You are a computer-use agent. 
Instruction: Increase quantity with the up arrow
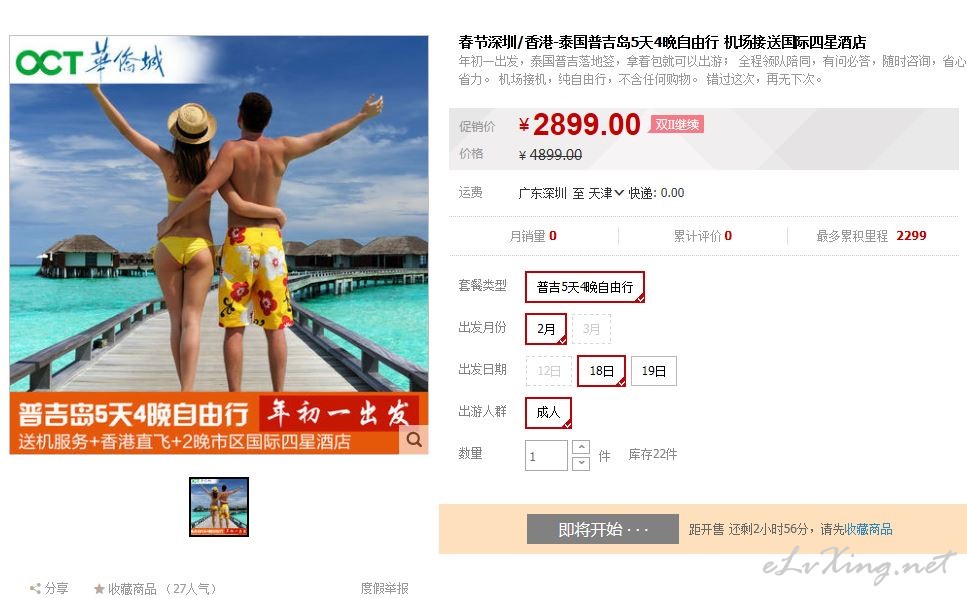click(581, 447)
